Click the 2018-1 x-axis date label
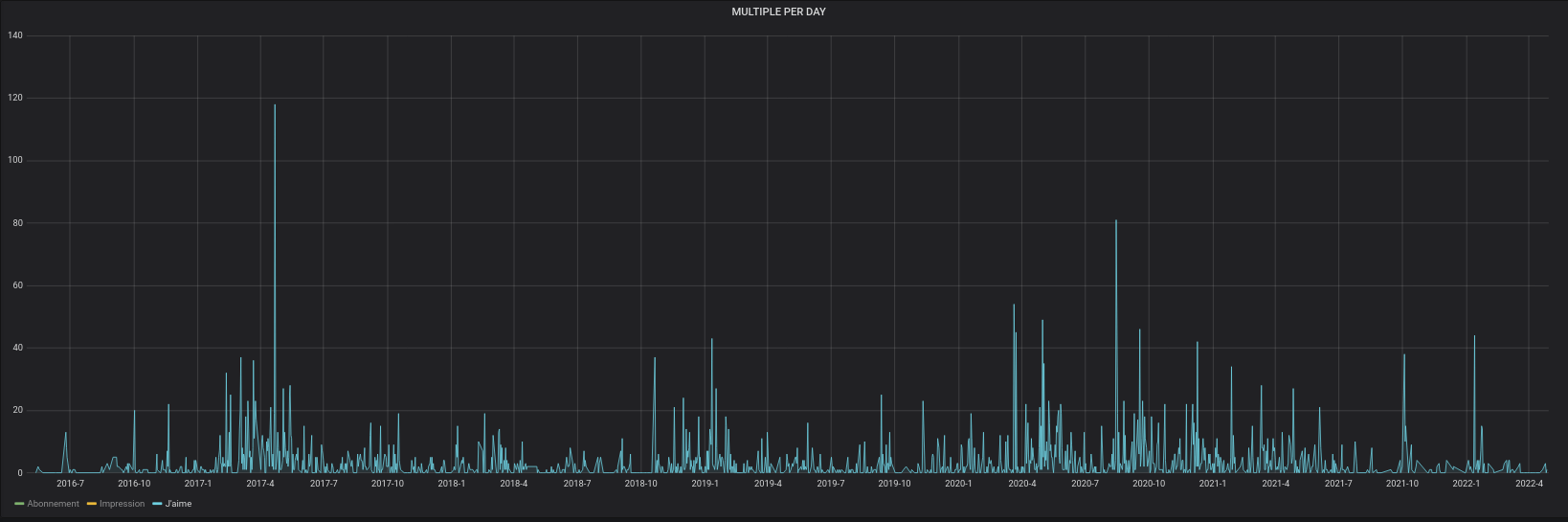Viewport: 1568px width, 522px height. [451, 484]
